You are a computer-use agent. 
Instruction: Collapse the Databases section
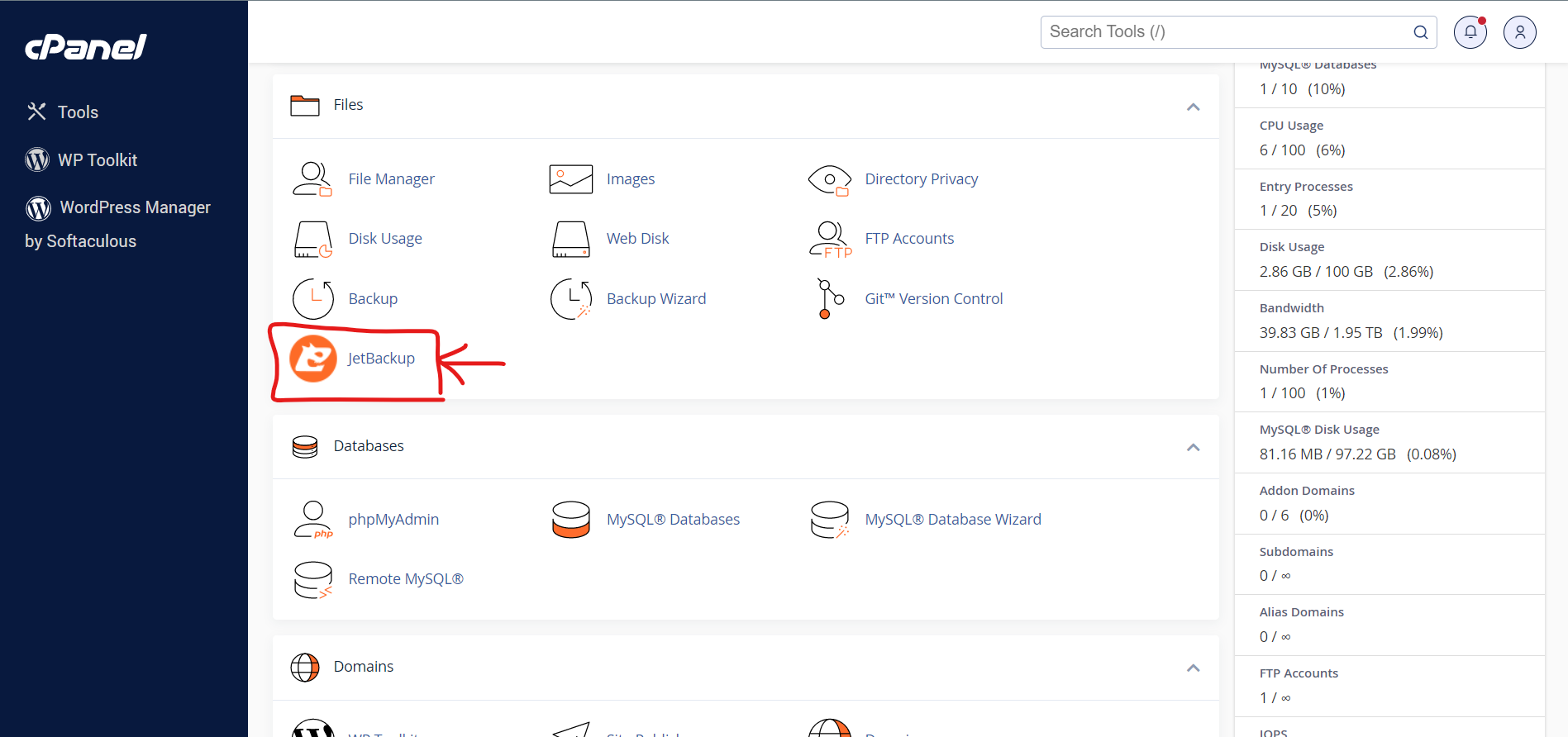tap(1193, 447)
